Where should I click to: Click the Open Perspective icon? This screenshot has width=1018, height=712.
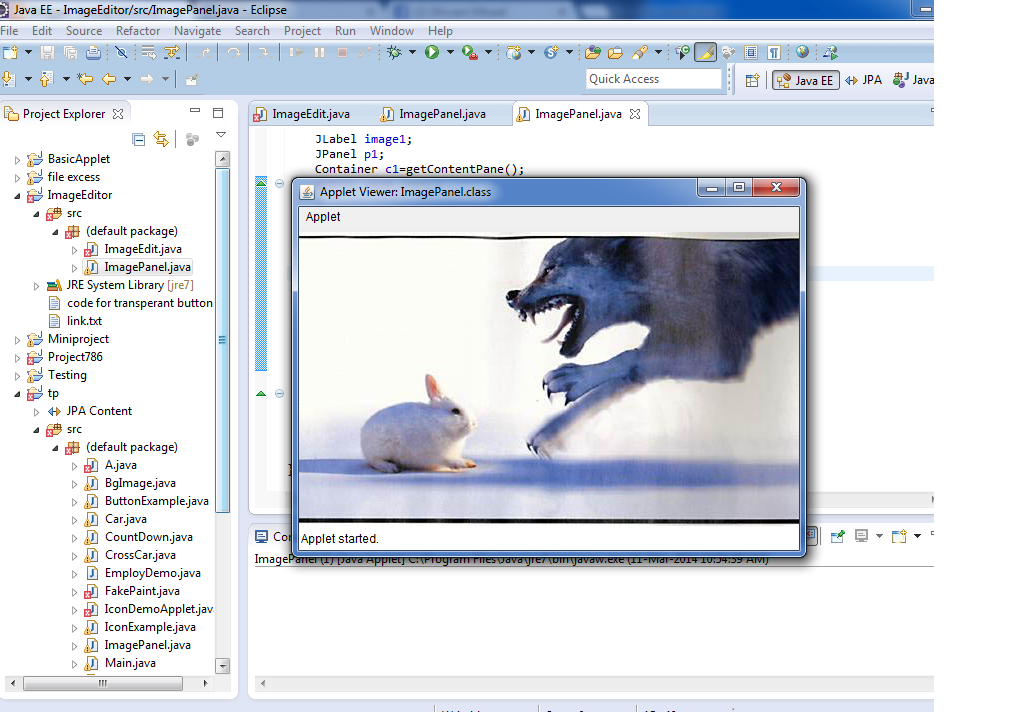tap(752, 80)
